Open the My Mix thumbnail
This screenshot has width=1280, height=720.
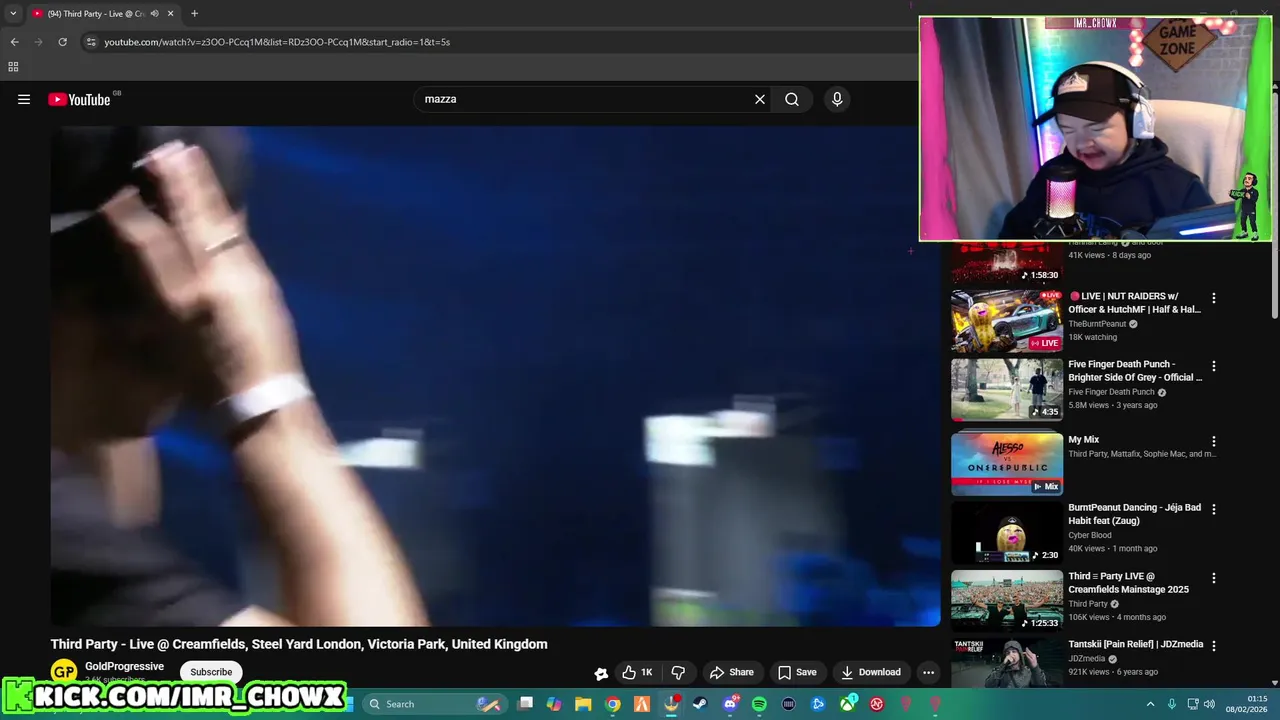1007,464
